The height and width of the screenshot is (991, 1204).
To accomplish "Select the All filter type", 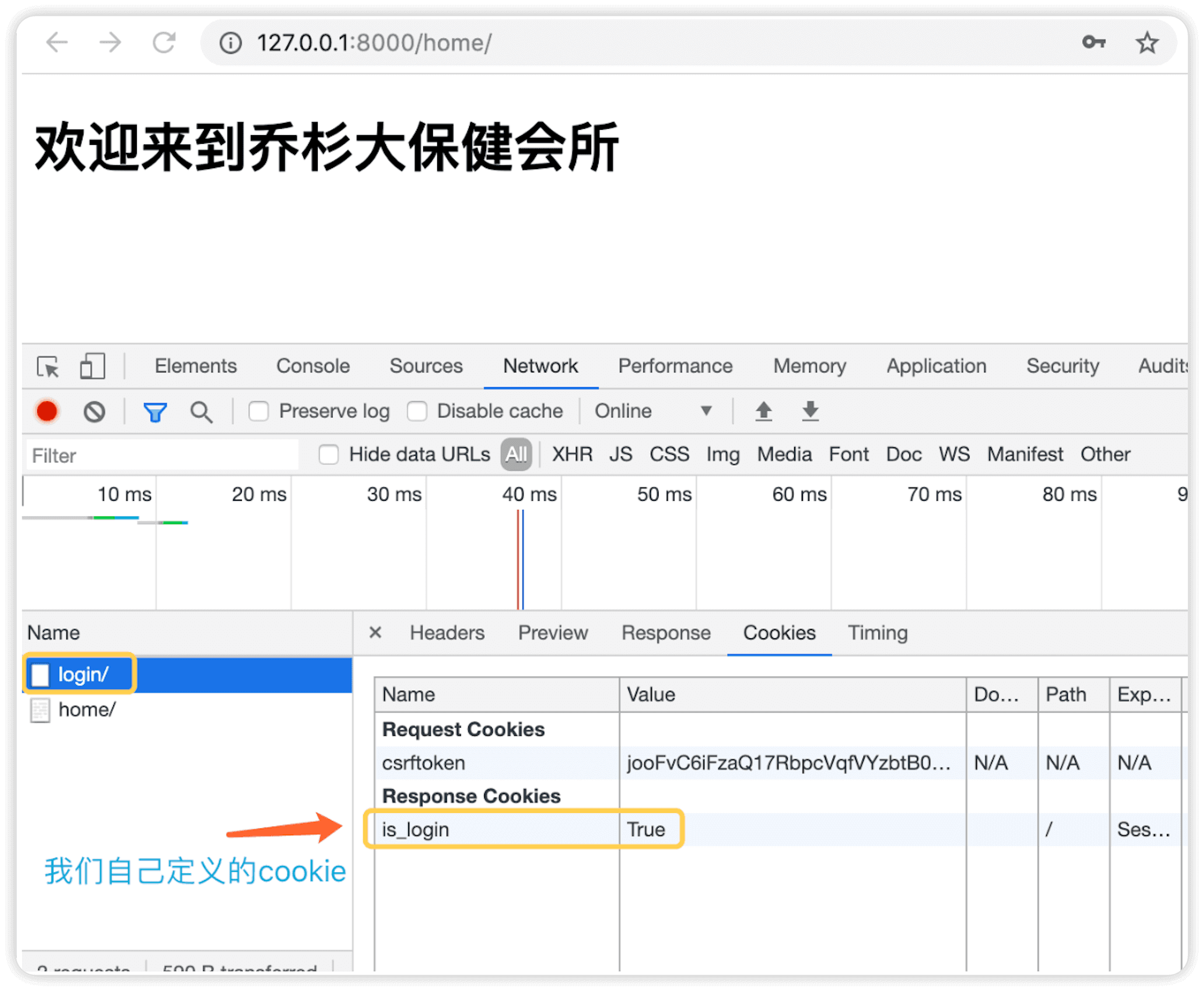I will pyautogui.click(x=516, y=455).
